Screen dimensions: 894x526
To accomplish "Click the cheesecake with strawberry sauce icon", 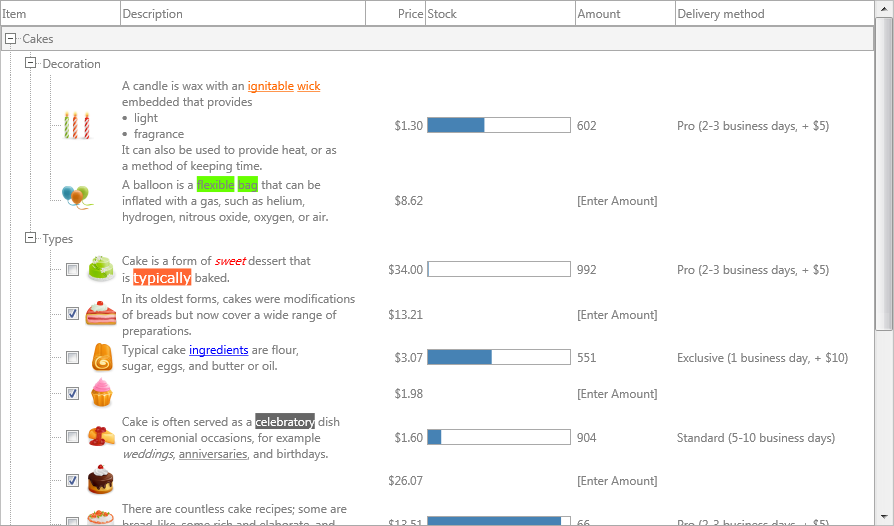I will 101,437.
